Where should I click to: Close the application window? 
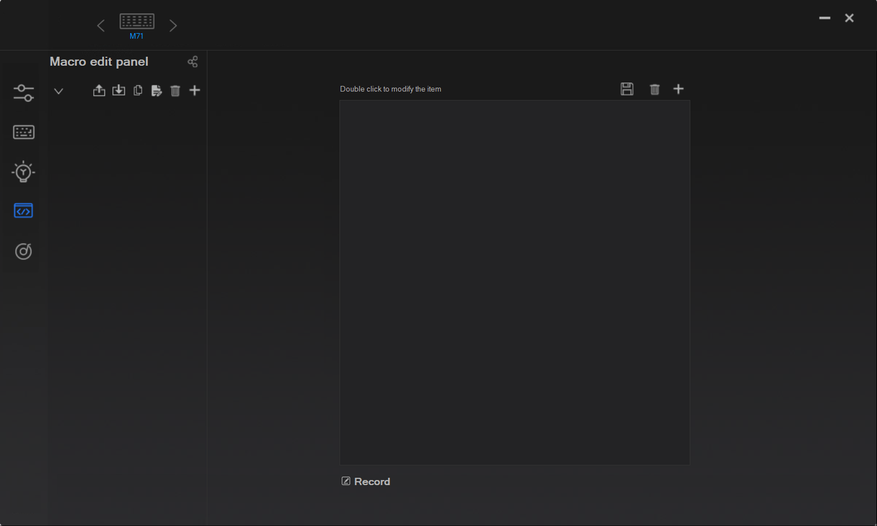coord(849,18)
